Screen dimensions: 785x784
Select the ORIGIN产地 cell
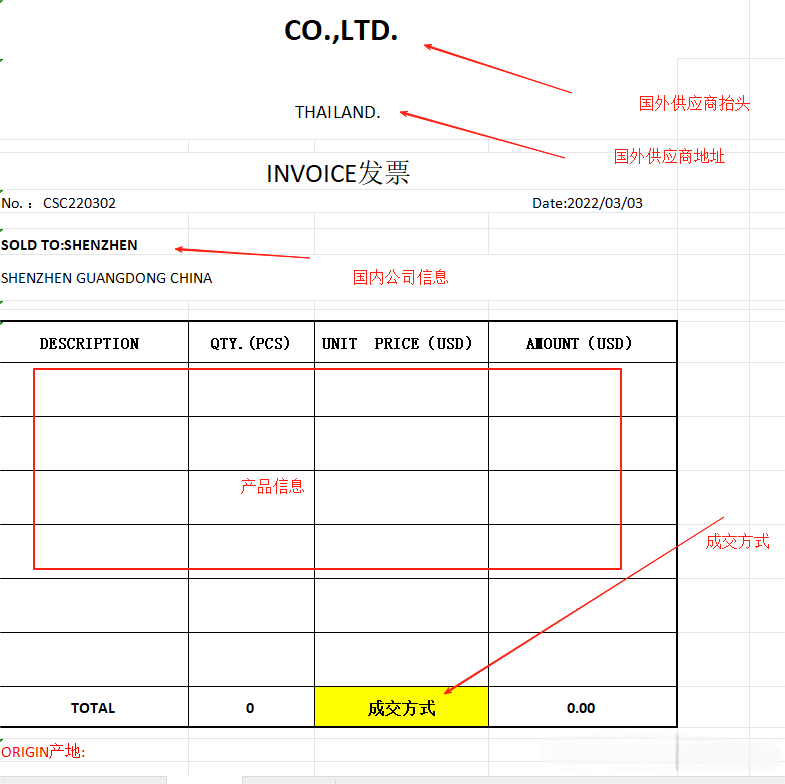[x=44, y=752]
